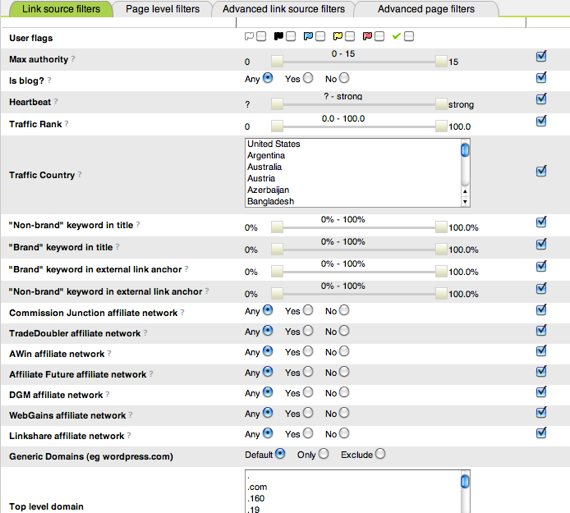Open help for Traffic Rank
Viewport: 570px width, 513px height.
click(67, 124)
